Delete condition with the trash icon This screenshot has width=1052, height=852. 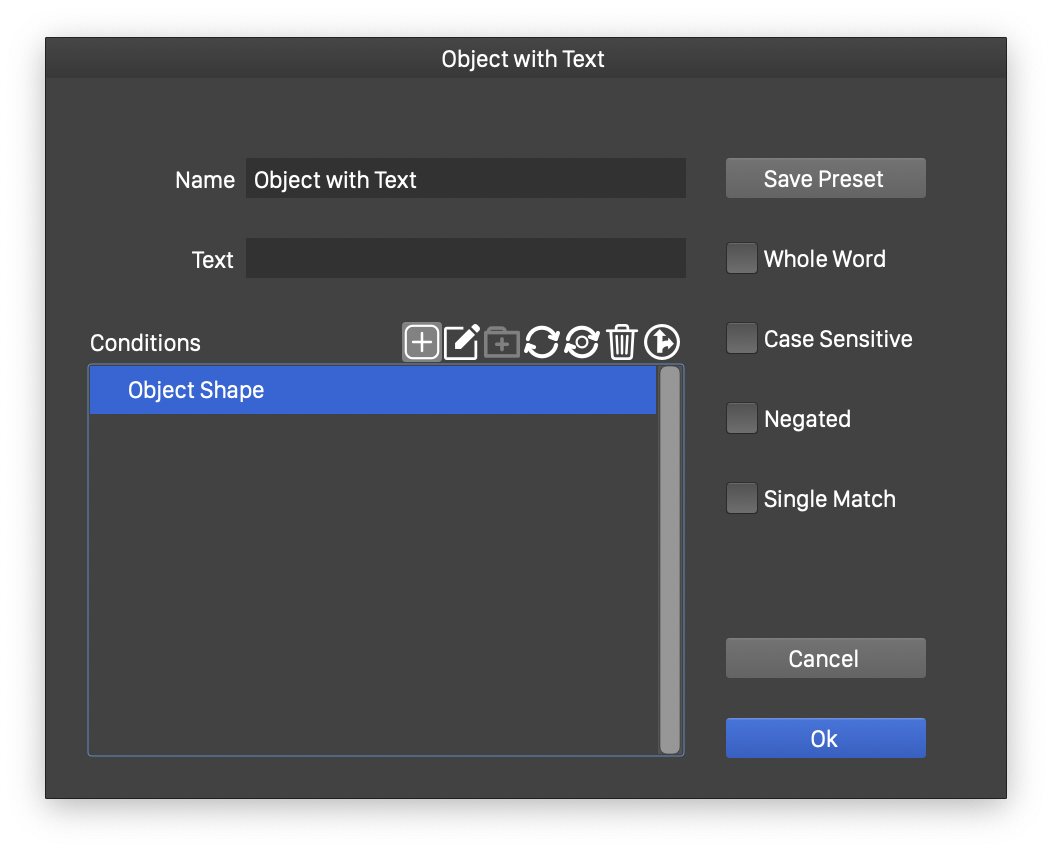[x=622, y=342]
